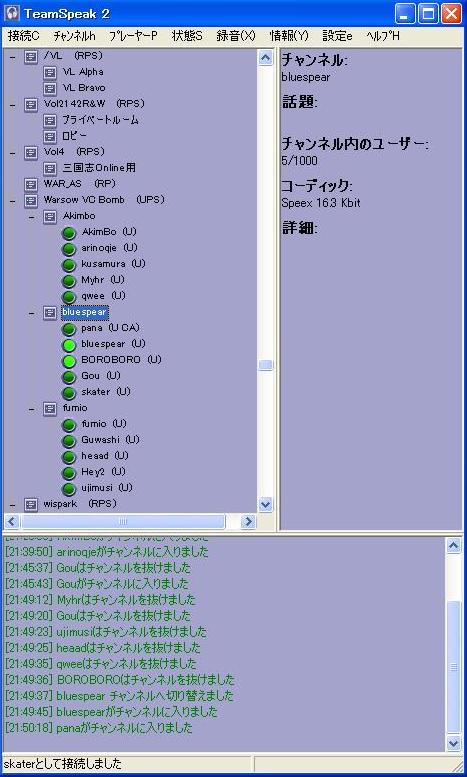
Task: Click the bright talking light of BOROBORO
Action: 68,360
